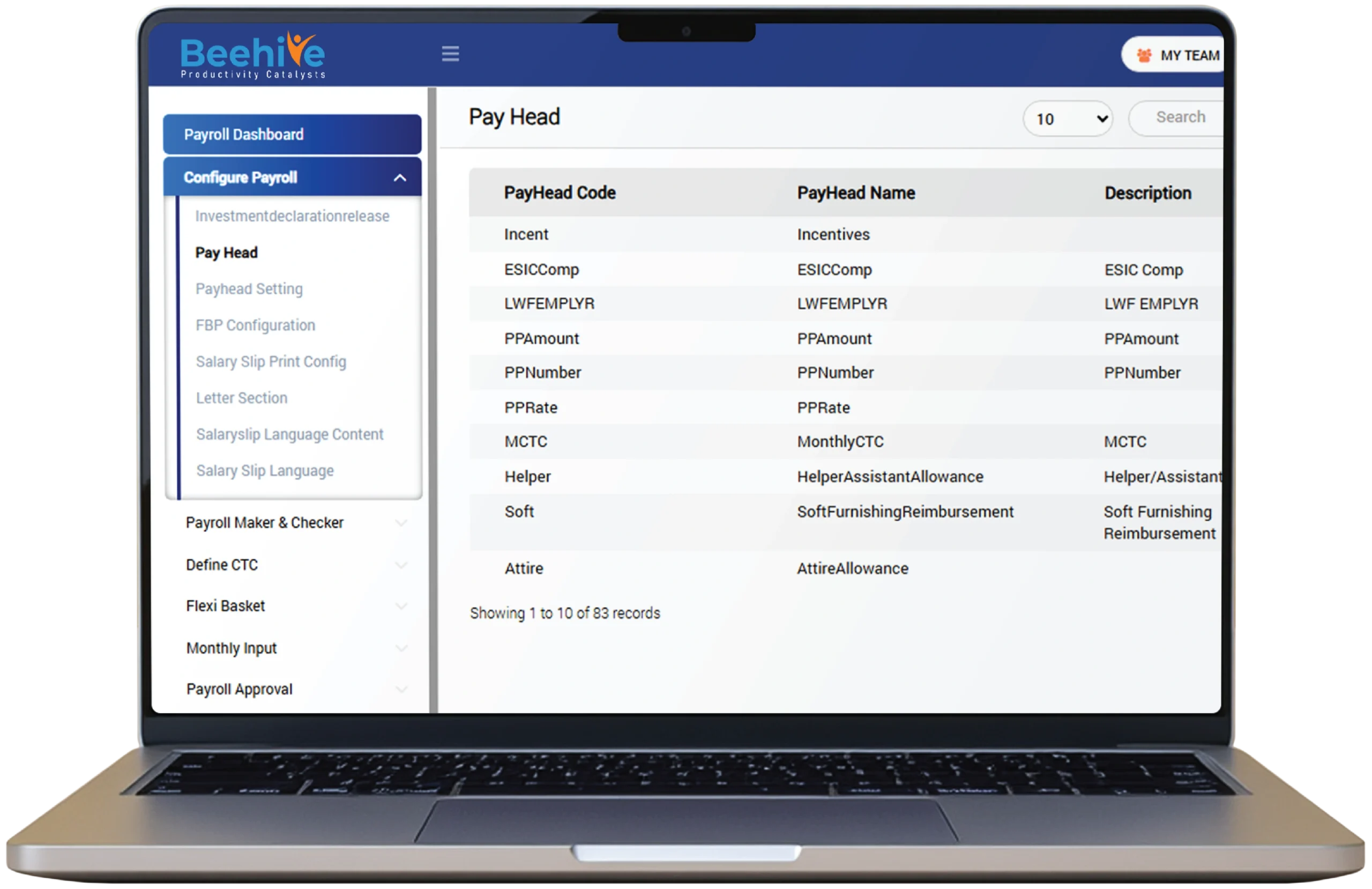Open FBP Configuration link
Image resolution: width=1372 pixels, height=889 pixels.
pos(255,325)
